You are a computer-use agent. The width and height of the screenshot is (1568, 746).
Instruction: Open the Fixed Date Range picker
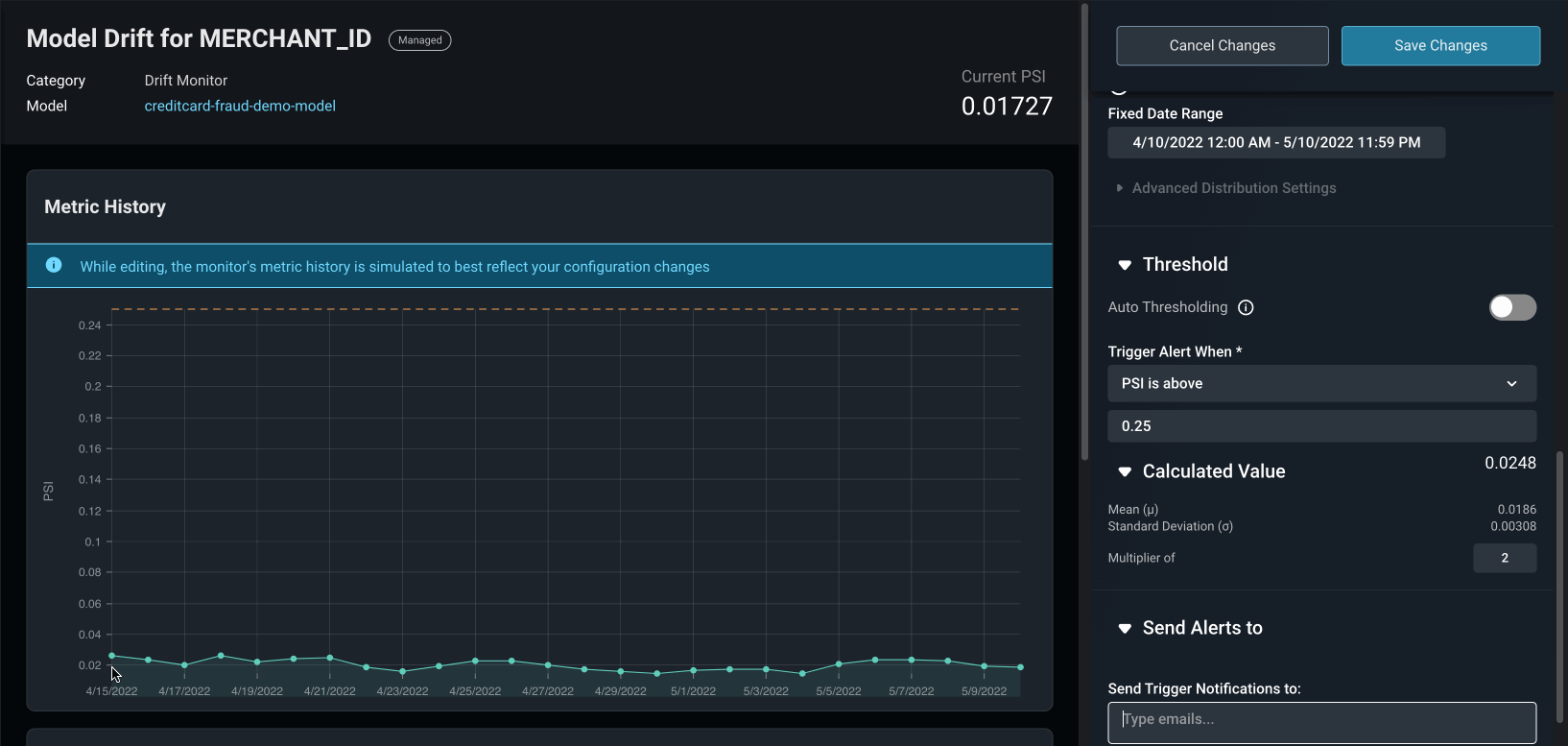(x=1276, y=142)
